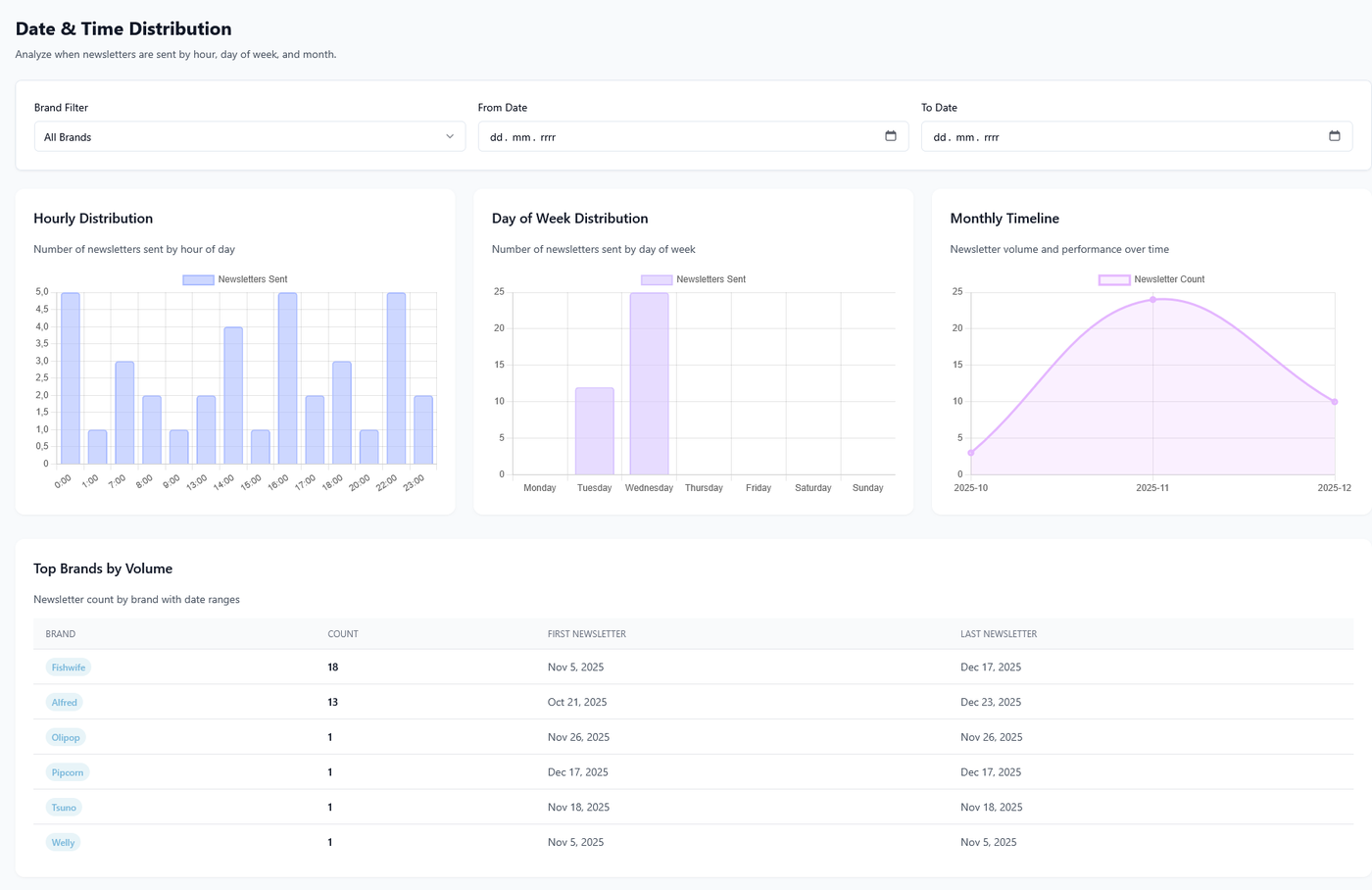This screenshot has width=1372, height=890.
Task: Expand the All Brands filter dropdown
Action: tap(250, 136)
